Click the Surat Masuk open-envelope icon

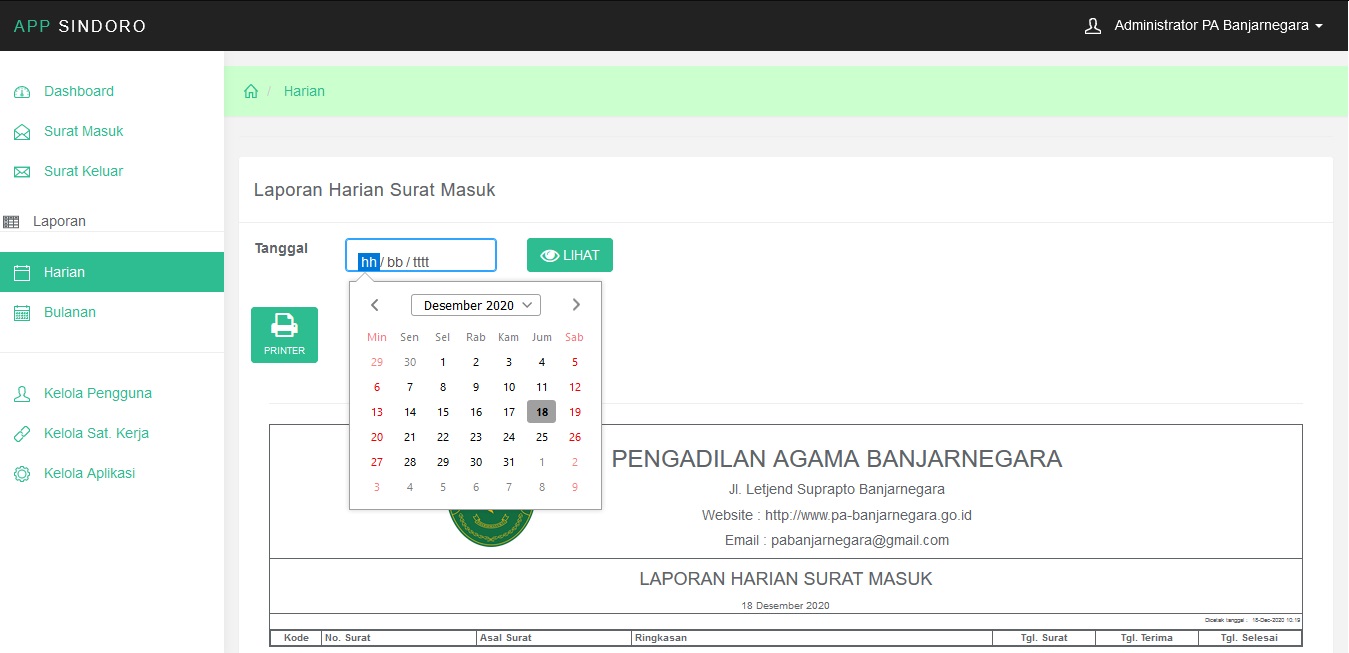coord(22,132)
